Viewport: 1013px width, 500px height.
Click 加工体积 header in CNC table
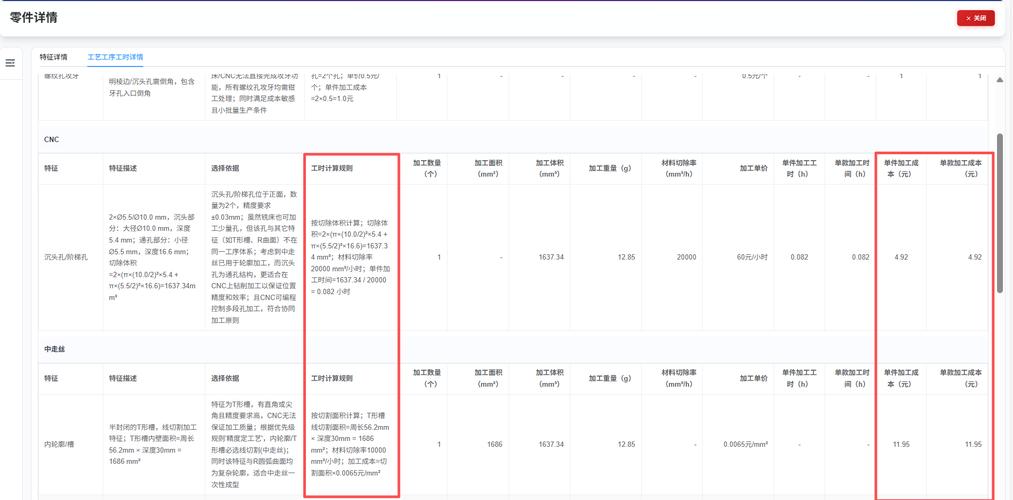coord(549,168)
